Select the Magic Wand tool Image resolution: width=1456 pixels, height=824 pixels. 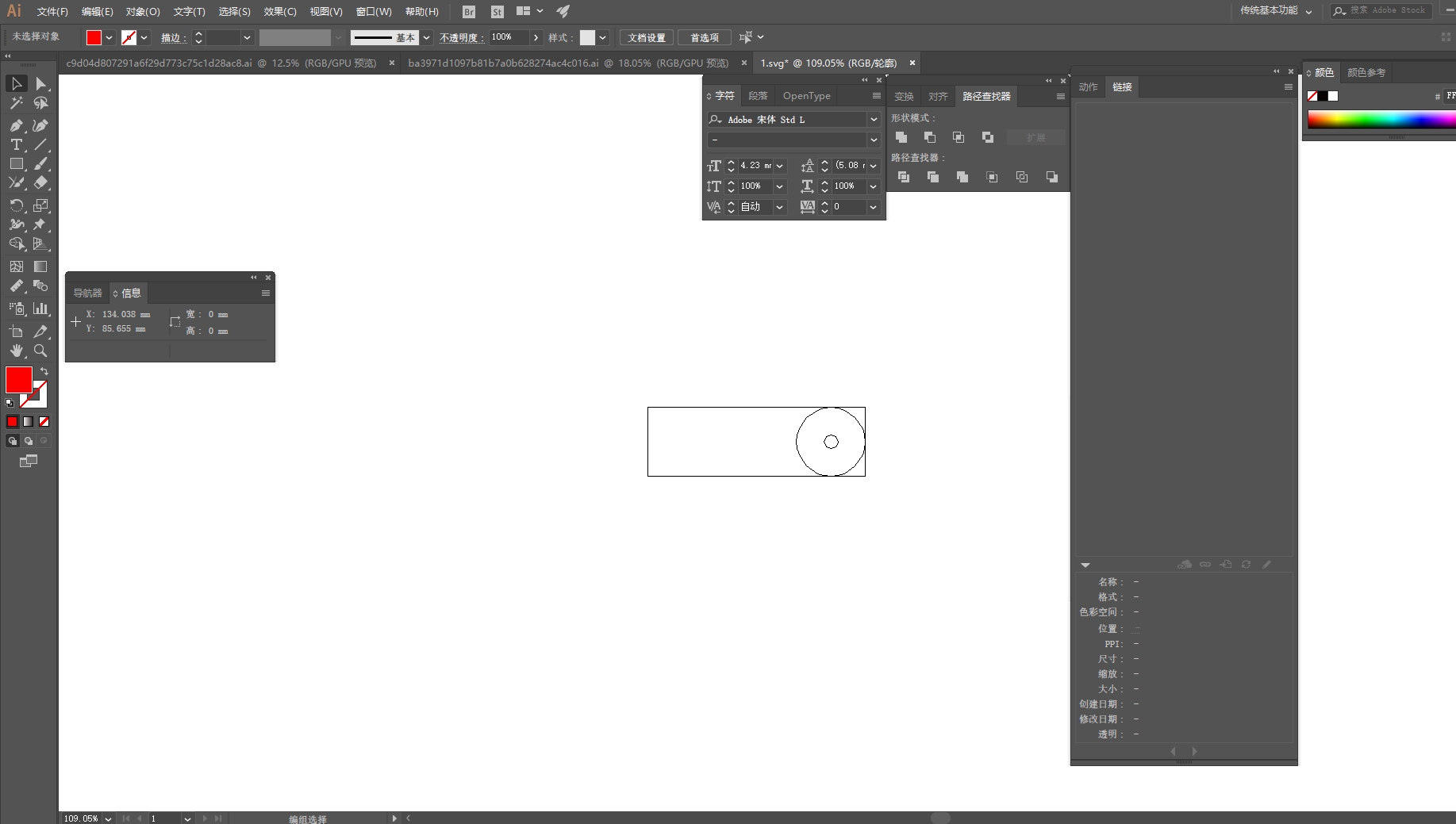click(x=16, y=103)
